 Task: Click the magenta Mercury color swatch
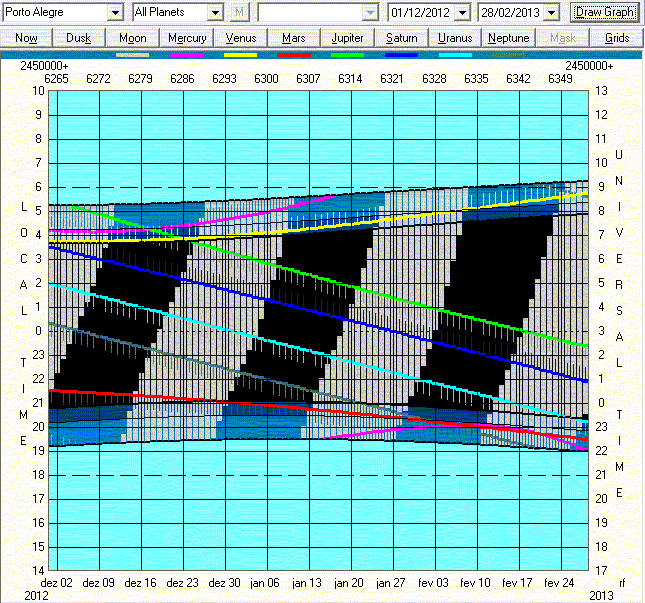(187, 55)
